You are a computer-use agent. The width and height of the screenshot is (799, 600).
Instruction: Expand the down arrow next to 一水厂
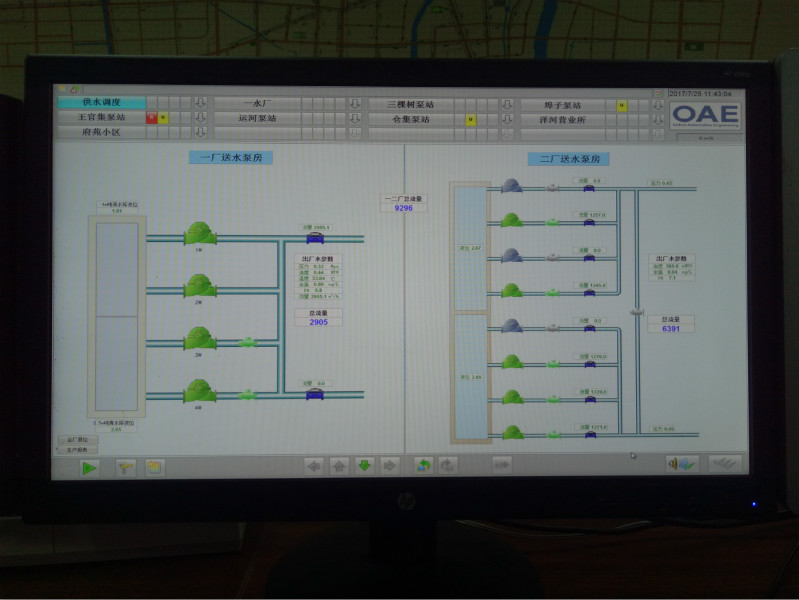pos(354,104)
